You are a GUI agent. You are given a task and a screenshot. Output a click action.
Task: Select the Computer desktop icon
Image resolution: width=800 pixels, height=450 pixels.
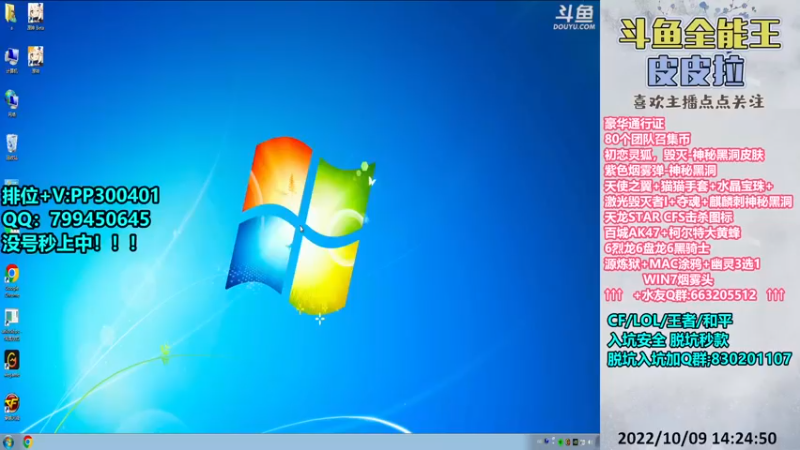[12, 60]
